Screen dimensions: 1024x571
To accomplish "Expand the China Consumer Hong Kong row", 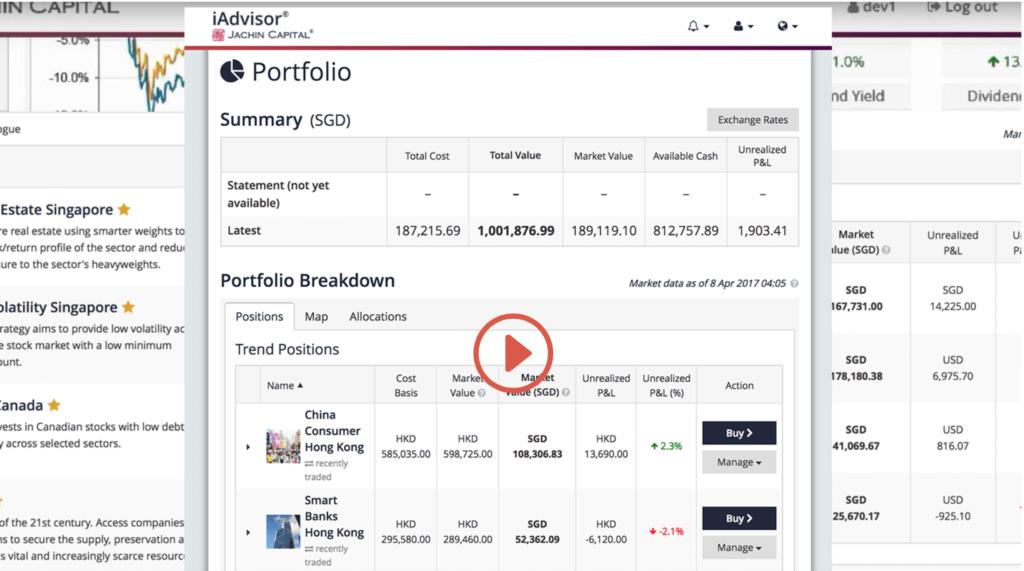I will (248, 447).
